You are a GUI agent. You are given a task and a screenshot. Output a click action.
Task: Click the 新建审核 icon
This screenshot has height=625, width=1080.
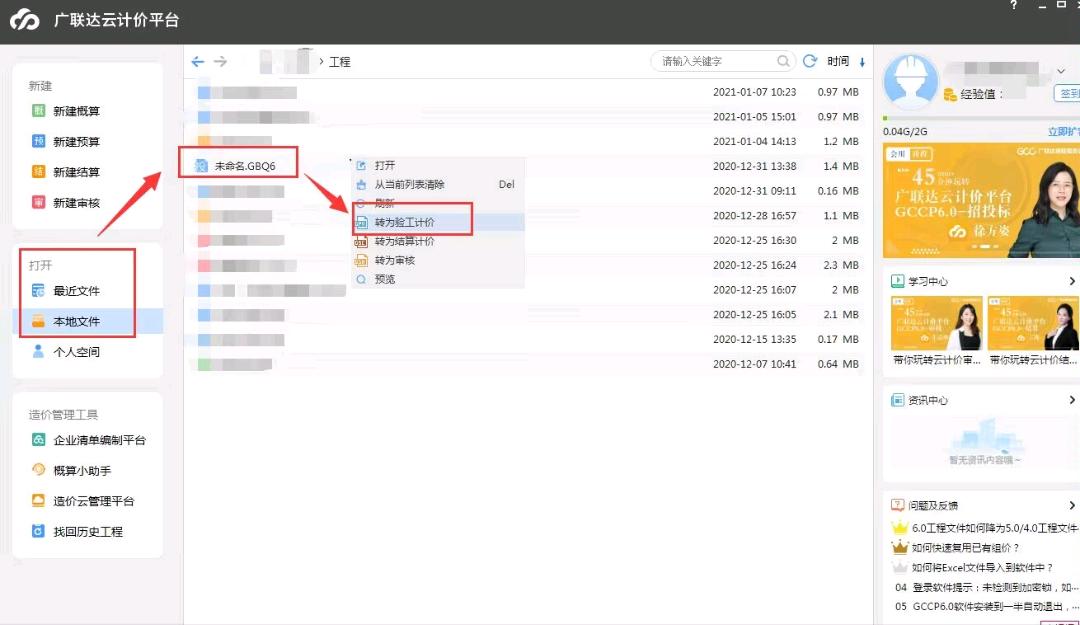point(39,202)
